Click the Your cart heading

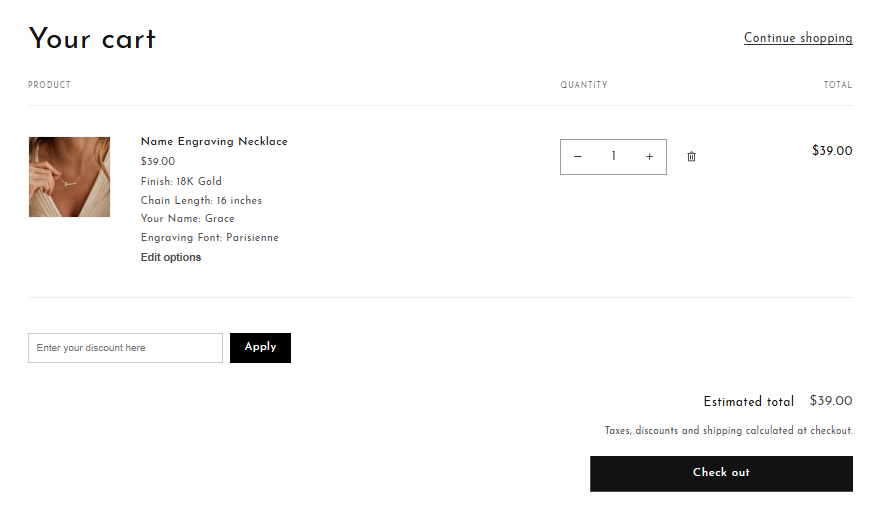click(92, 39)
